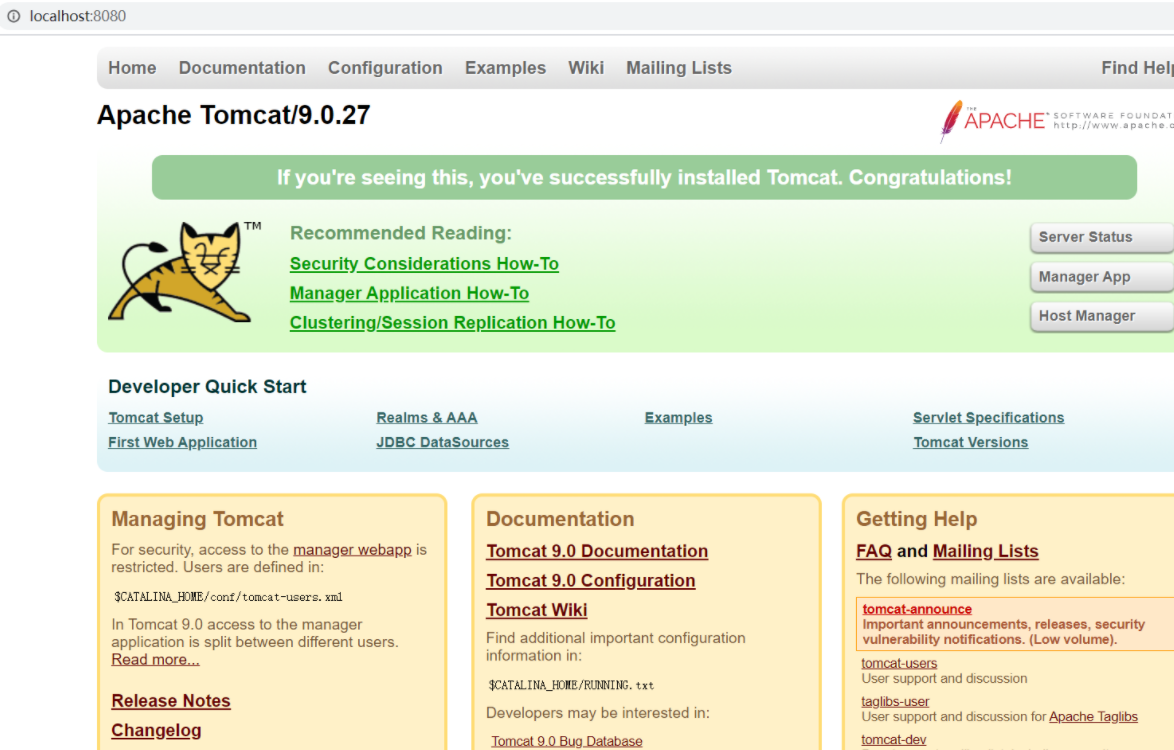Screen dimensions: 1174x750
Task: Click the Server Status button
Action: (1101, 237)
